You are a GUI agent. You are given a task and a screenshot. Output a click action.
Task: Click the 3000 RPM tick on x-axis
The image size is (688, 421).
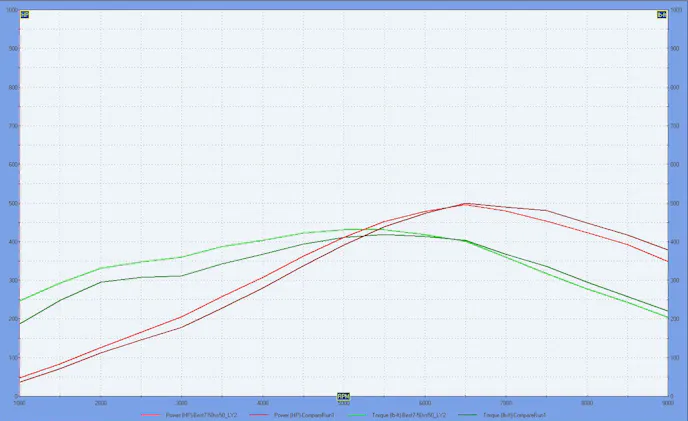[x=182, y=402]
